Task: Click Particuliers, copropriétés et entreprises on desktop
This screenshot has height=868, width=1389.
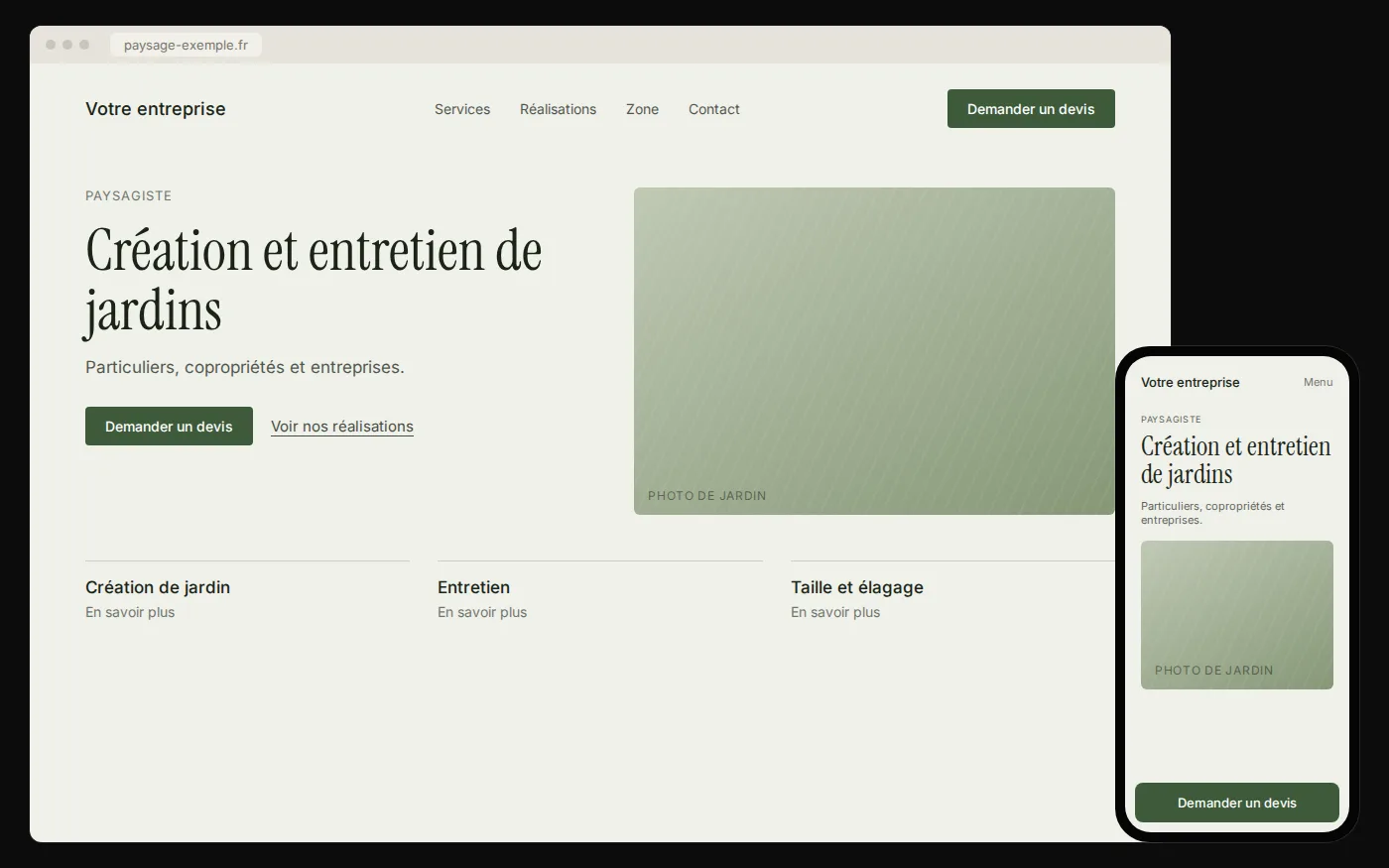Action: click(245, 367)
